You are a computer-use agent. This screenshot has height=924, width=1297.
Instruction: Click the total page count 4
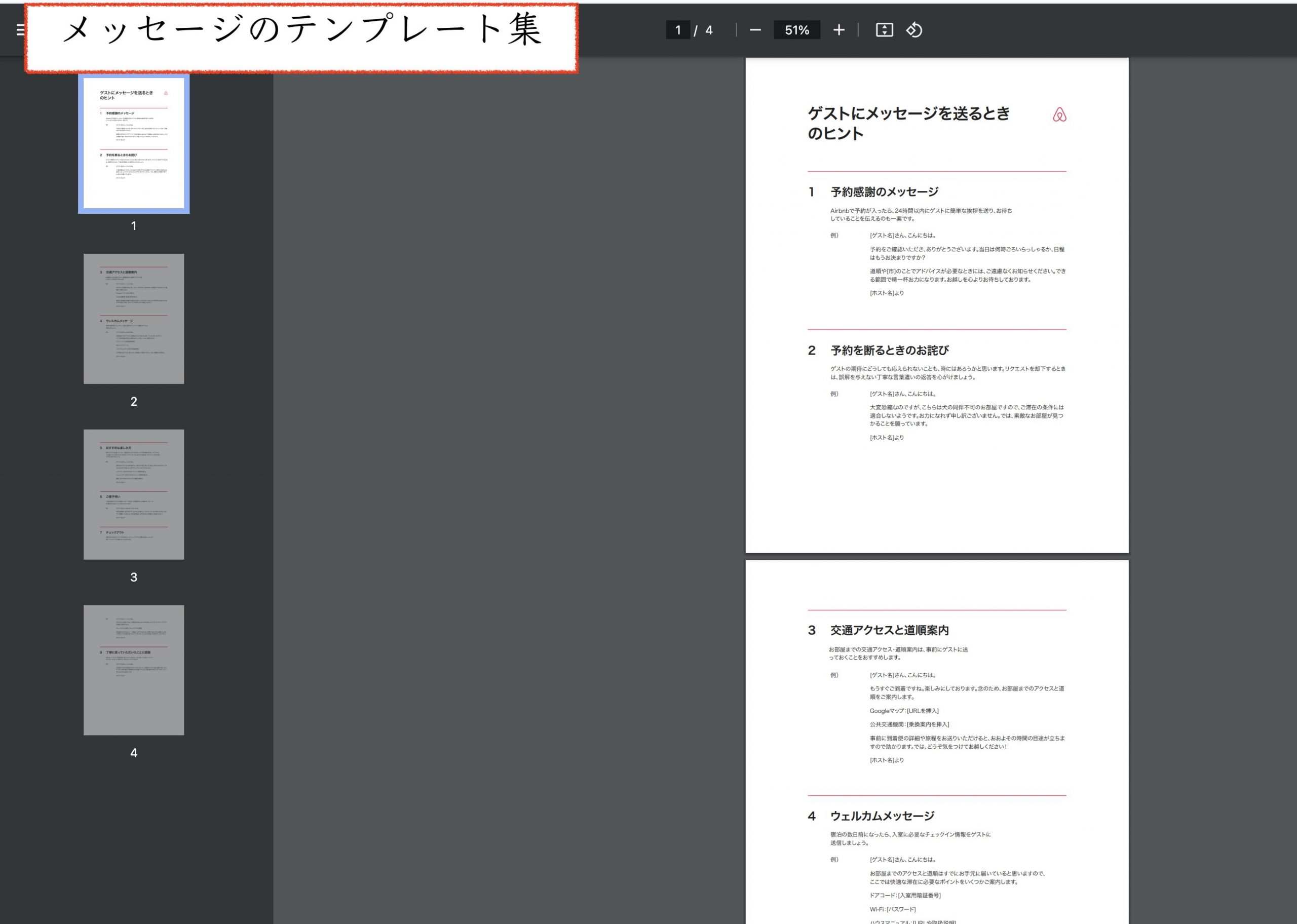[x=709, y=30]
